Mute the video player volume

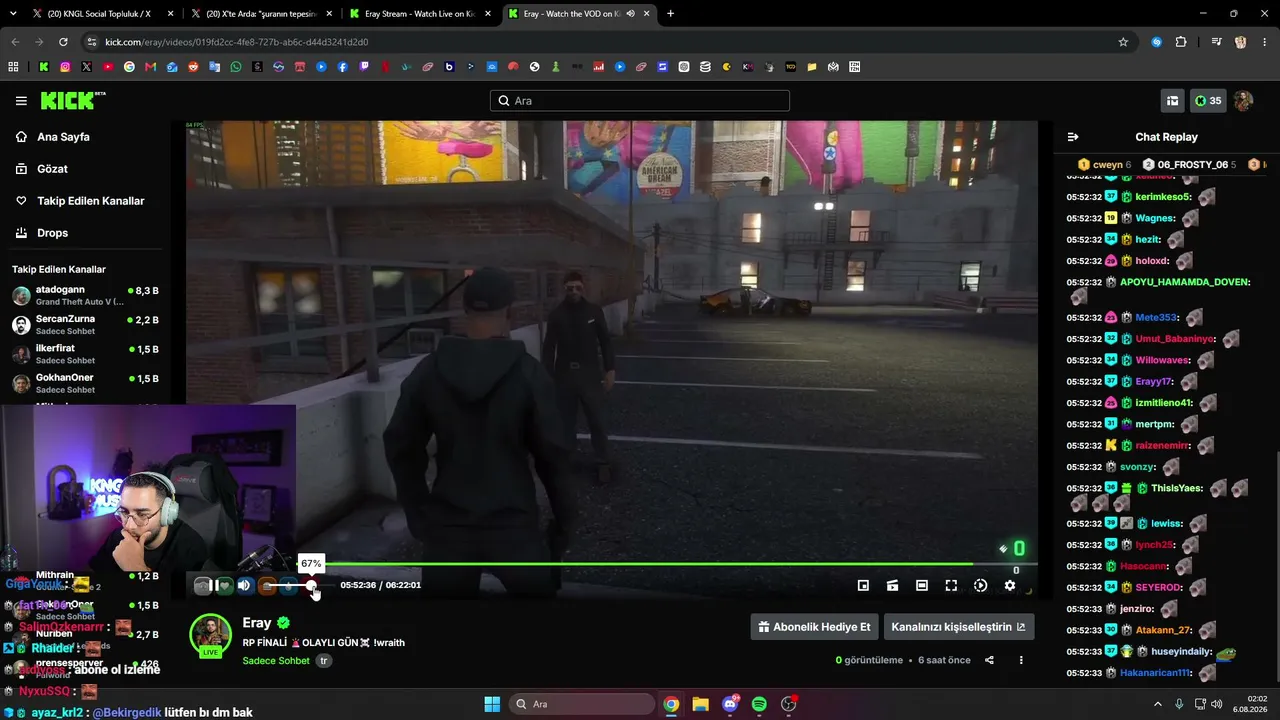click(x=244, y=585)
